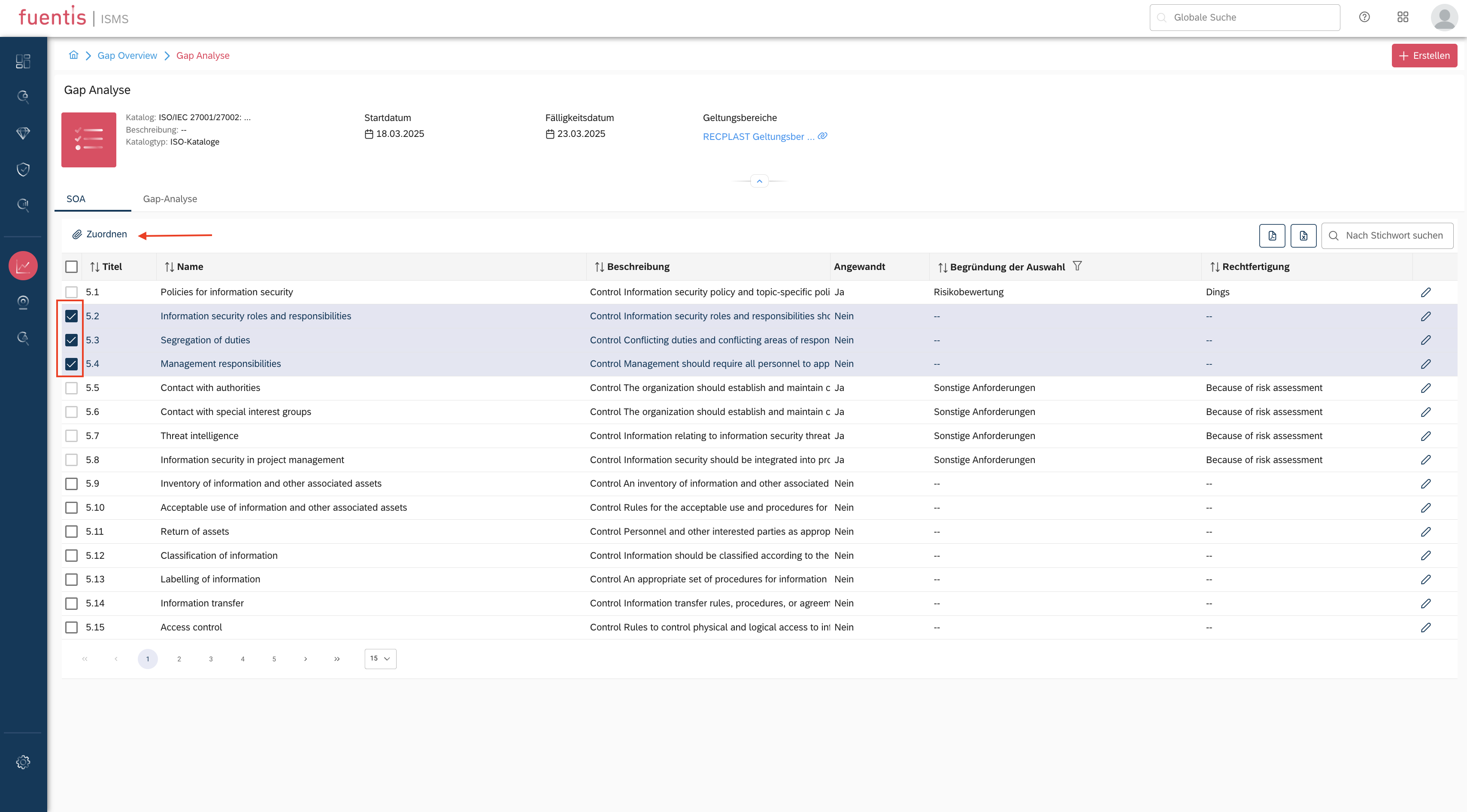This screenshot has width=1467, height=812.
Task: Click the edit pencil for row 5.1
Action: [1425, 292]
